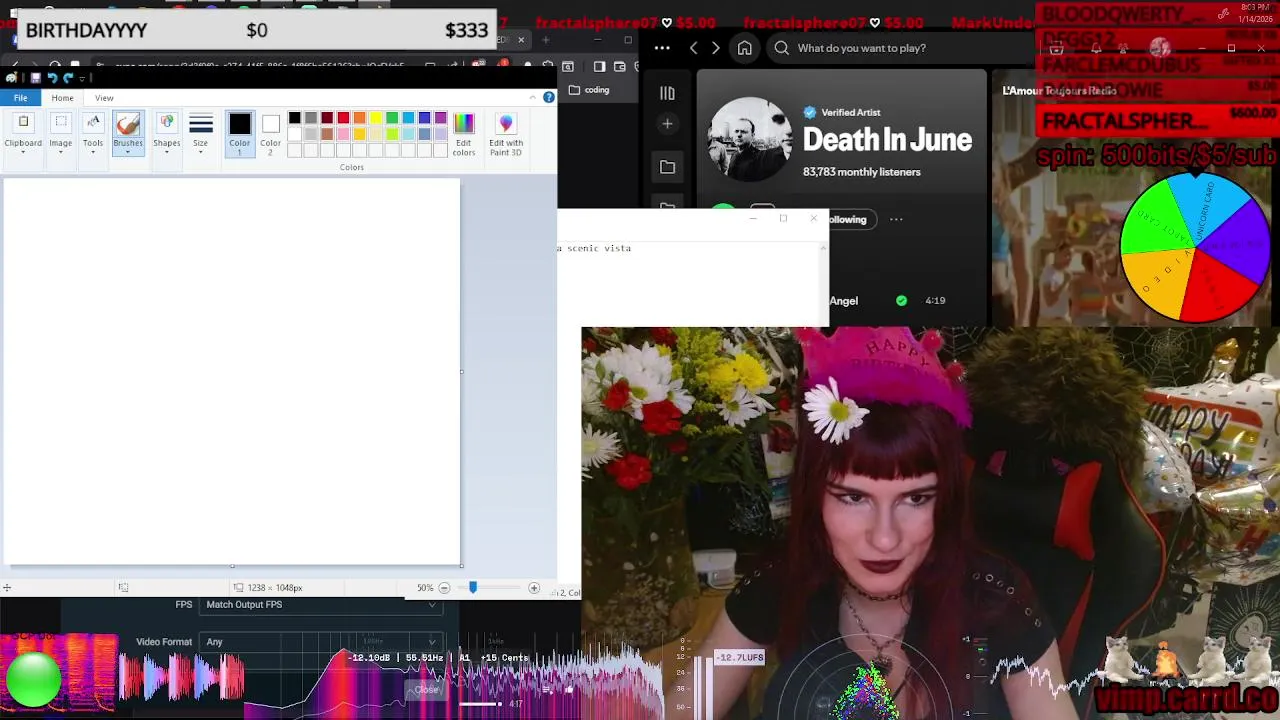Screen dimensions: 1280x720
Task: Pick the purple color swatch
Action: 441,118
